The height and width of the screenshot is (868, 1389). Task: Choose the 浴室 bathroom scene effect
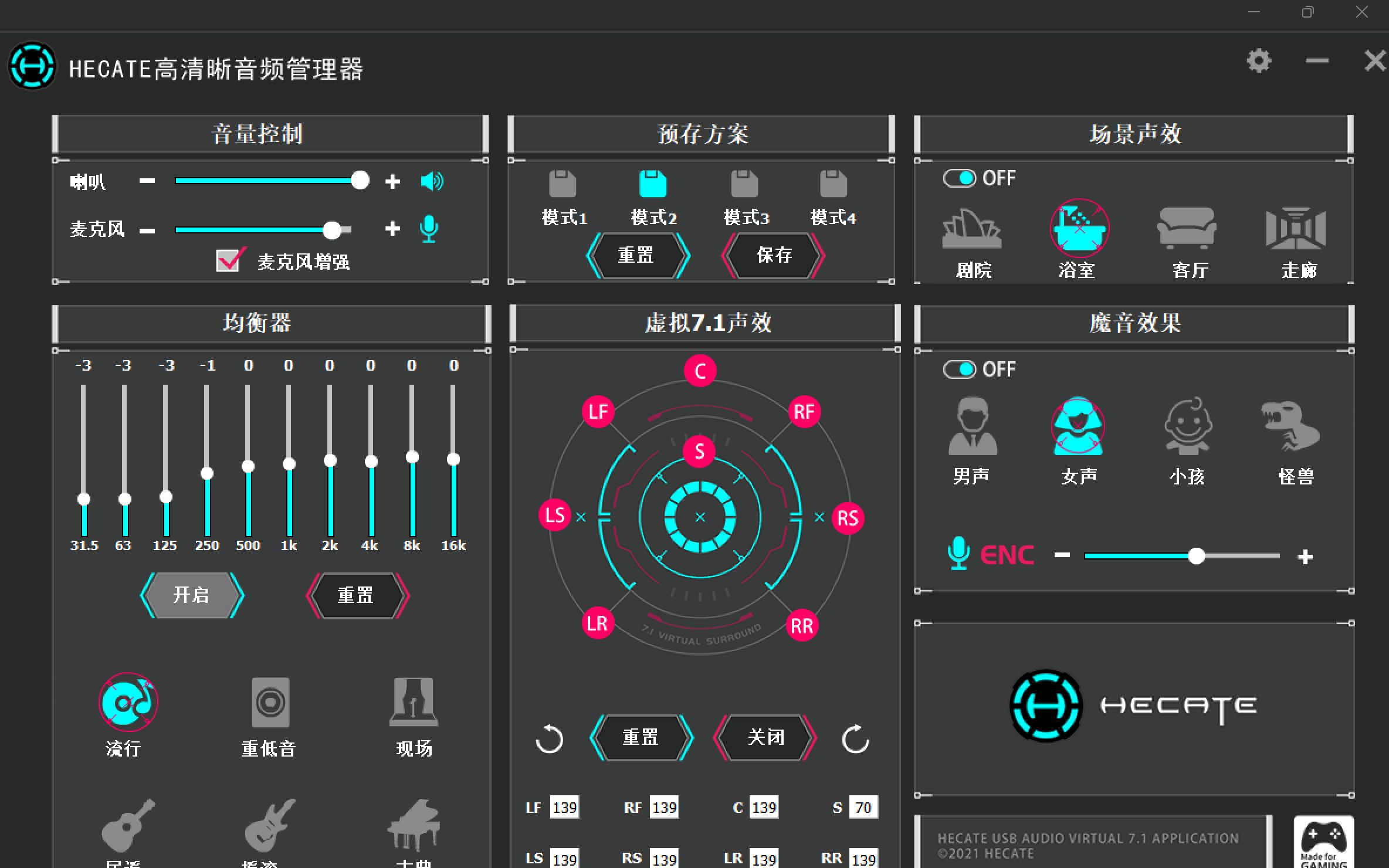(1079, 229)
